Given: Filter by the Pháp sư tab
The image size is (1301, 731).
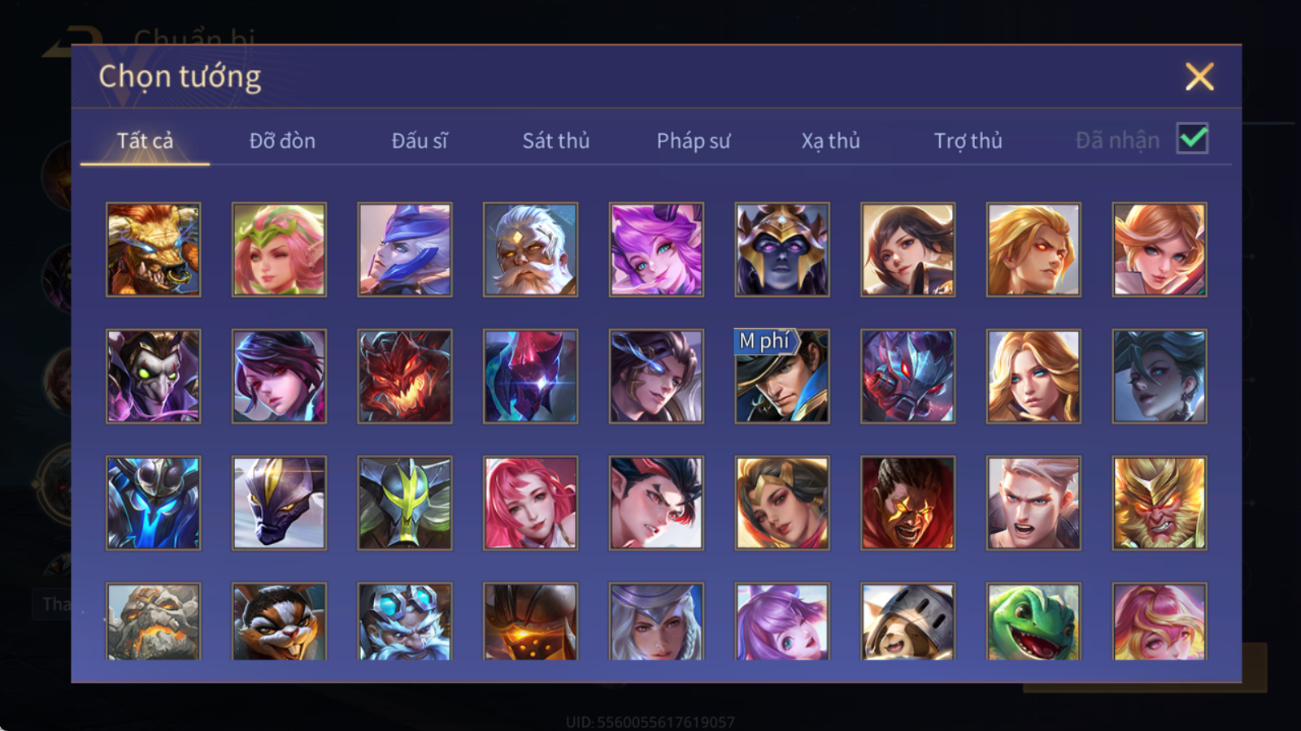Looking at the screenshot, I should coord(693,141).
